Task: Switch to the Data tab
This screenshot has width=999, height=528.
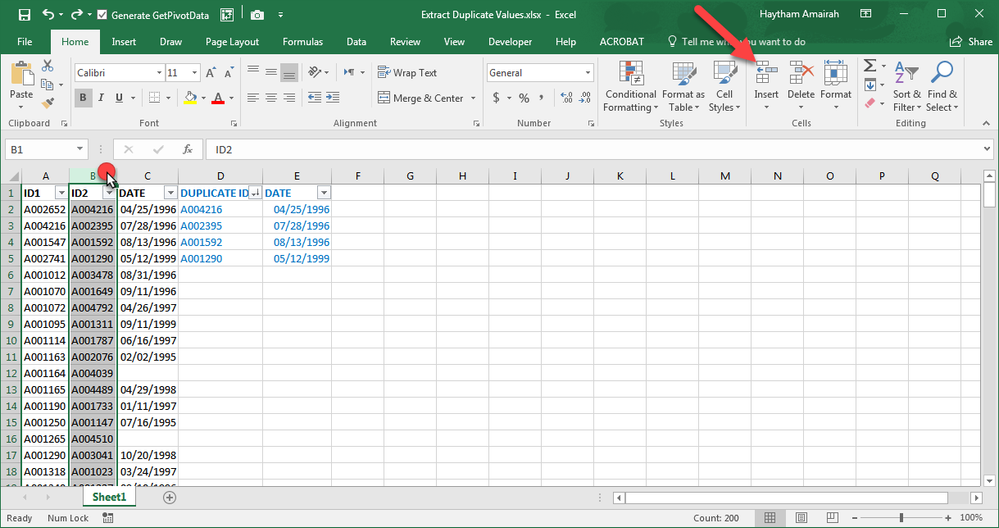Action: point(356,41)
